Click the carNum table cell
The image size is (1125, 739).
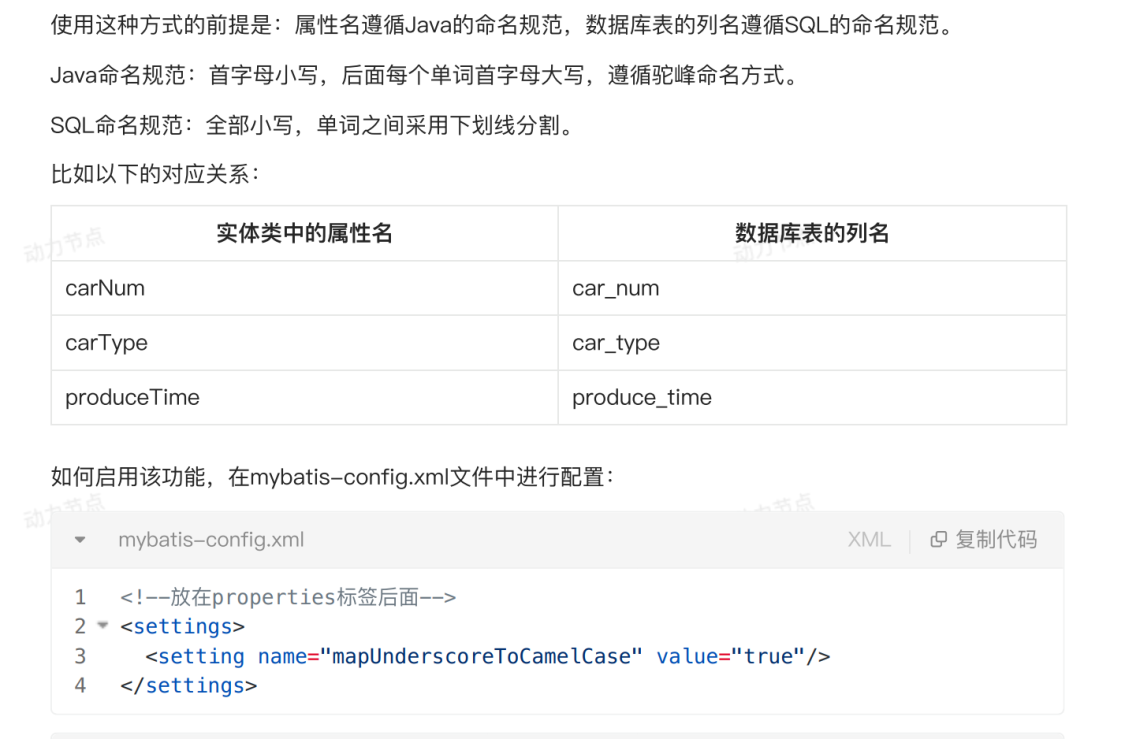coord(105,288)
